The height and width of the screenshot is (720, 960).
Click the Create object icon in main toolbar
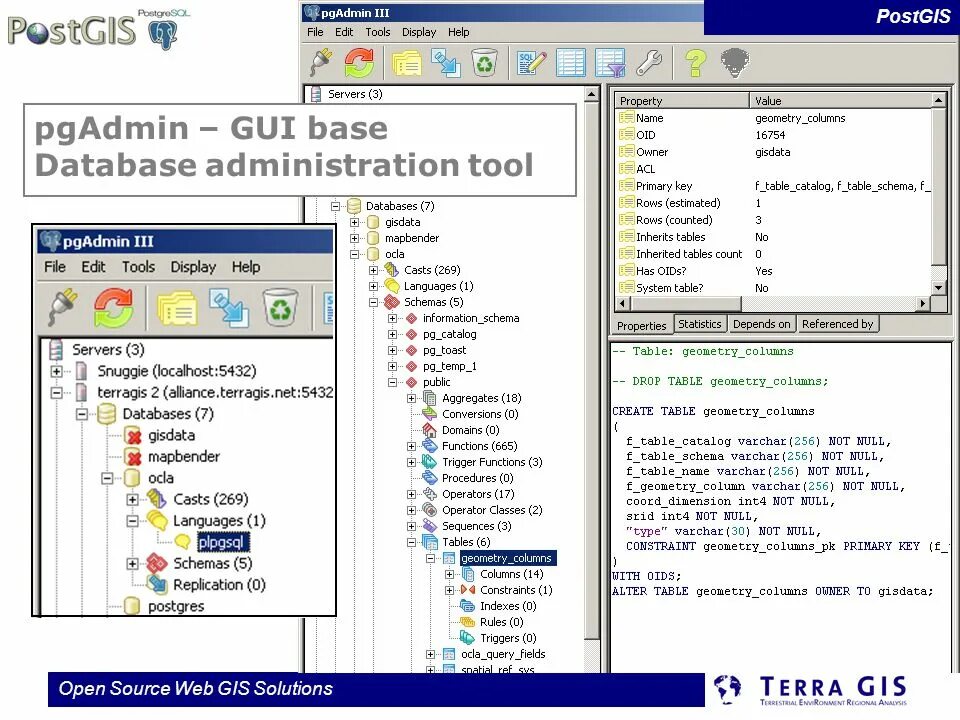[446, 63]
